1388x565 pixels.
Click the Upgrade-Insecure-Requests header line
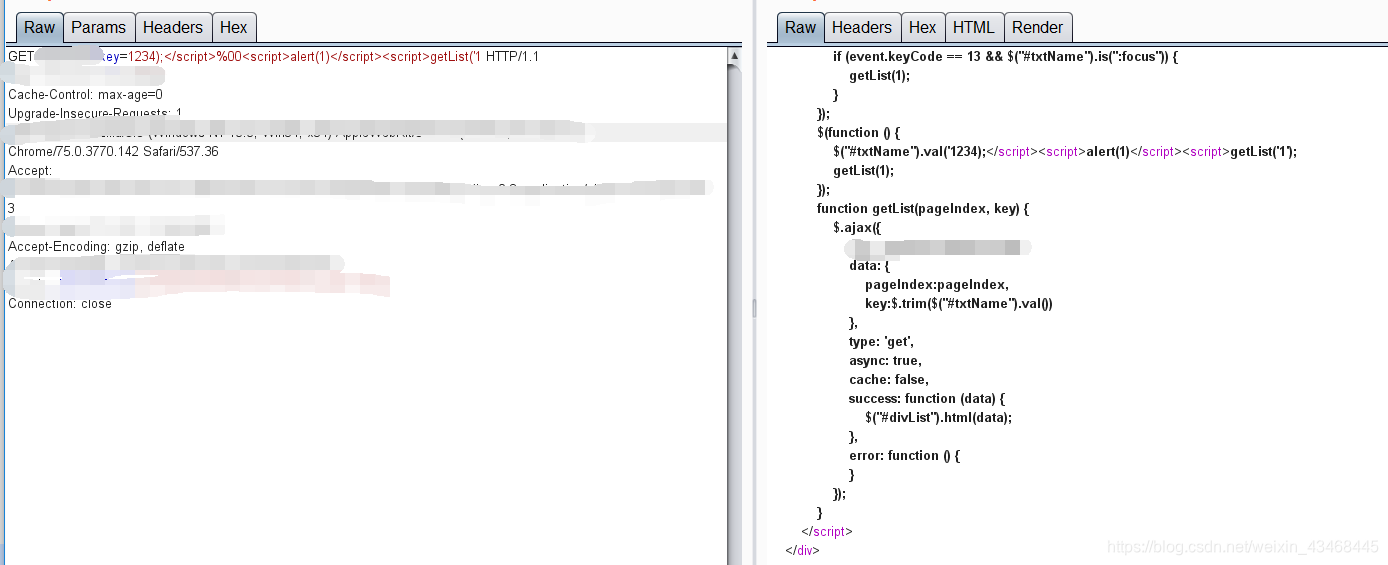pos(95,114)
